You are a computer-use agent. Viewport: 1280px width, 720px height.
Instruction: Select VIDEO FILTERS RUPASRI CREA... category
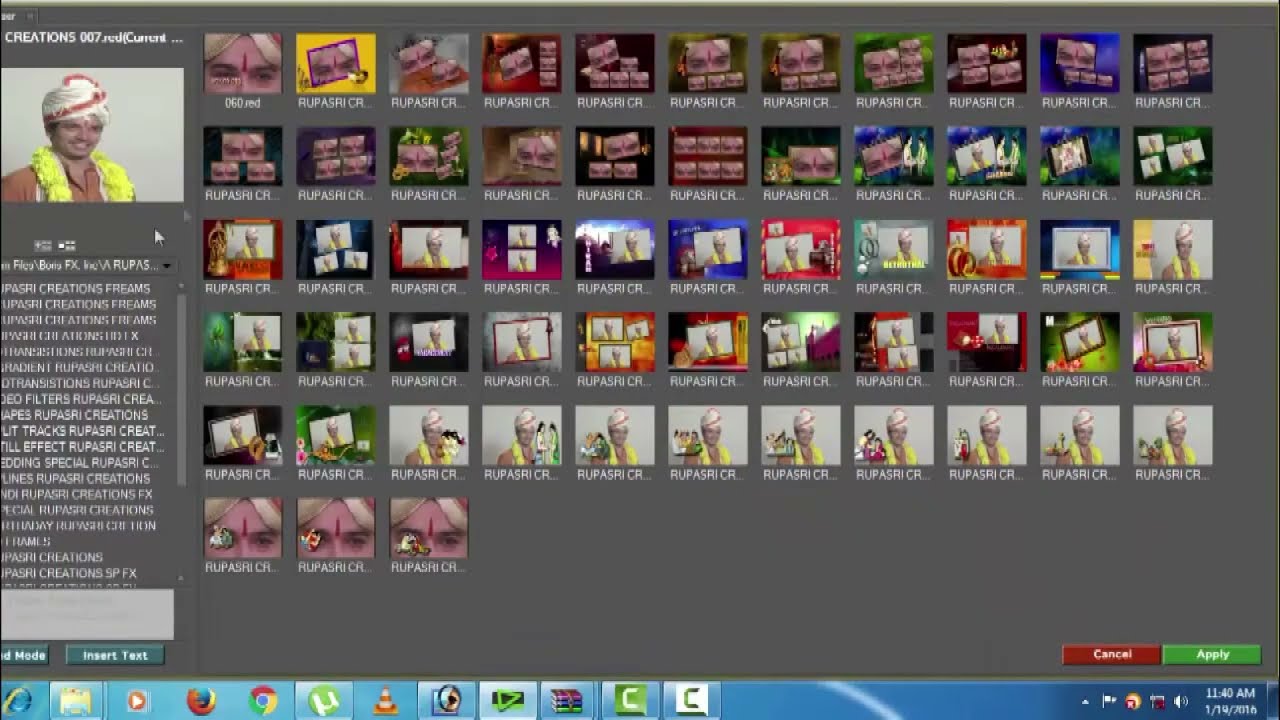(x=80, y=399)
